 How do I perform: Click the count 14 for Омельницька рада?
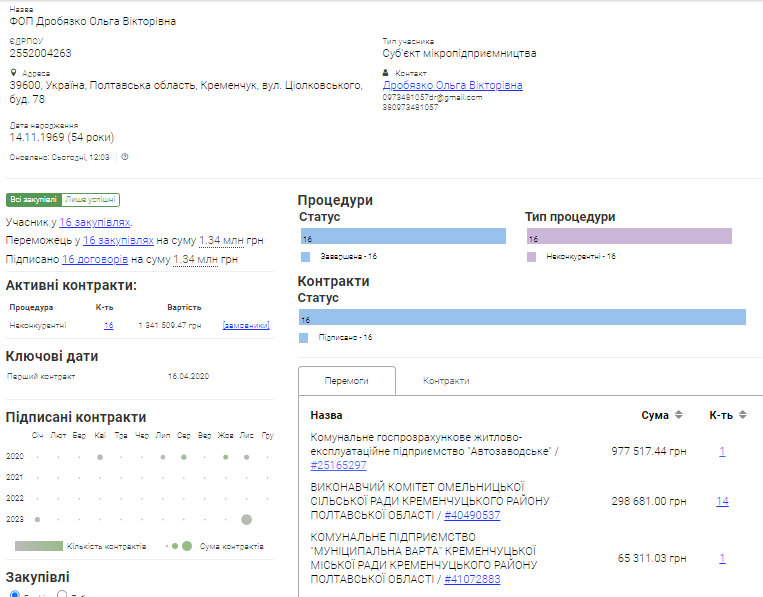[x=722, y=501]
